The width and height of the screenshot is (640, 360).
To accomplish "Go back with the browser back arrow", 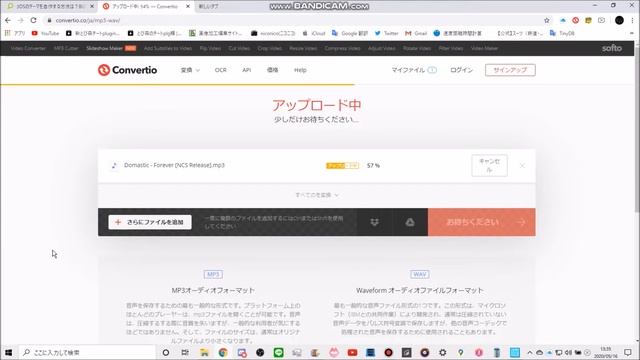I will pos(8,20).
